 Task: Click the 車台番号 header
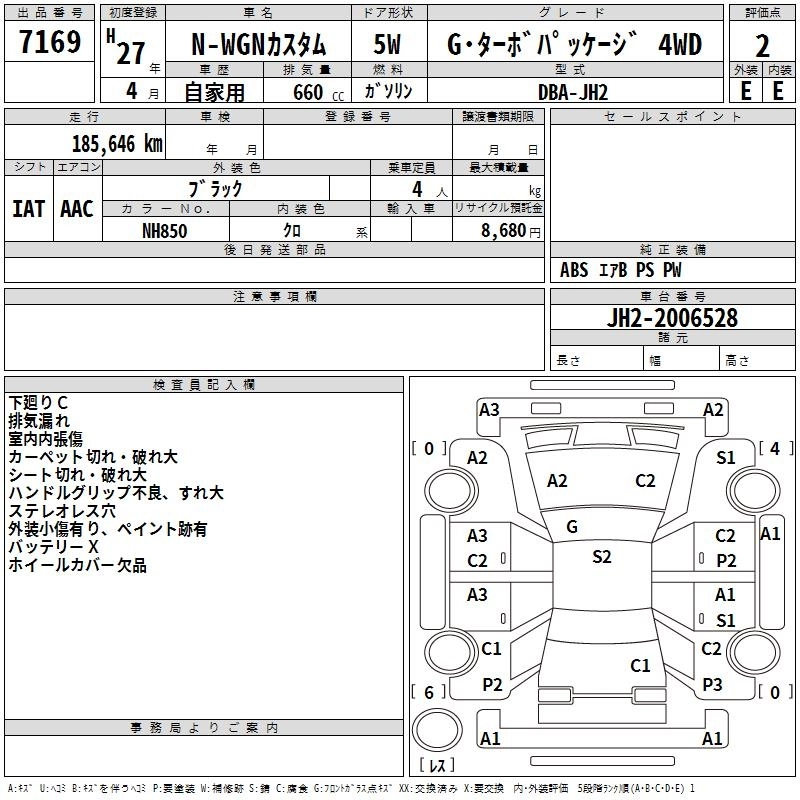click(x=672, y=296)
